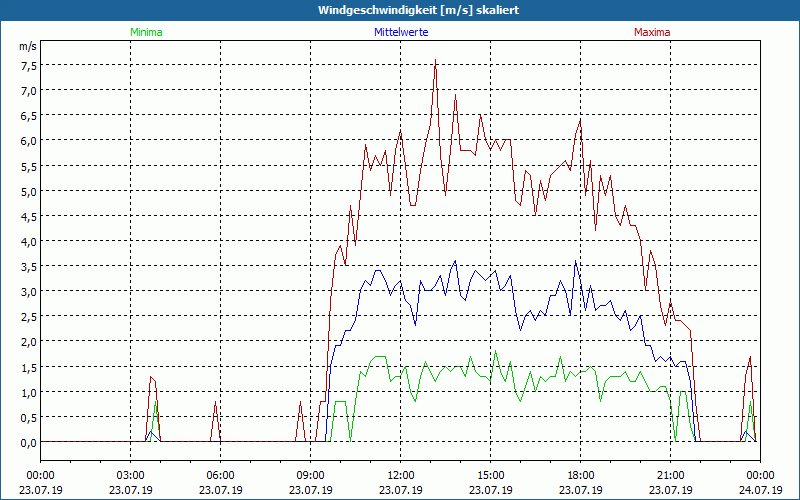Click the "2,5" y-axis tick label

coord(28,317)
